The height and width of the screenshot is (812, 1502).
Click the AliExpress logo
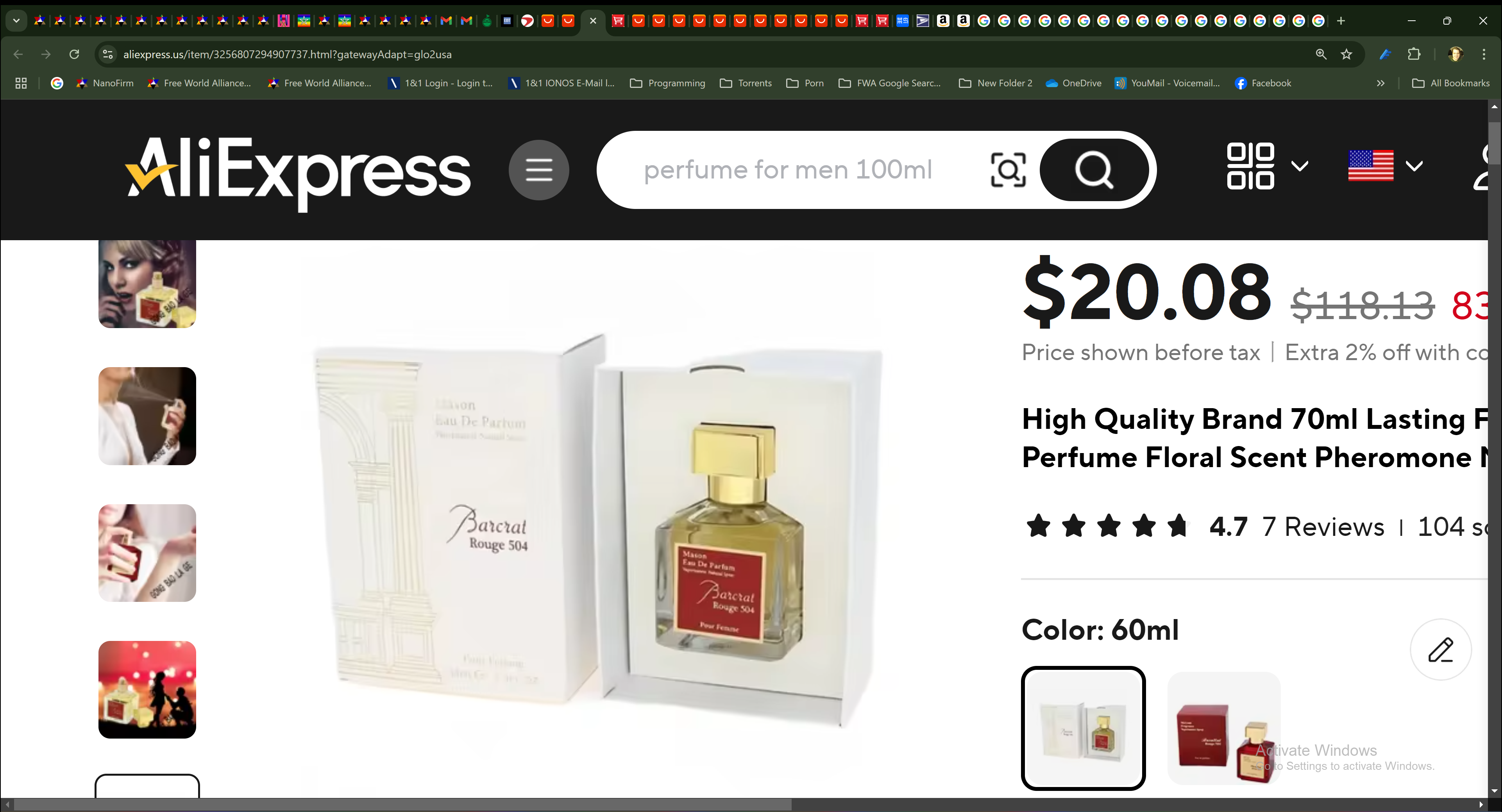(298, 173)
